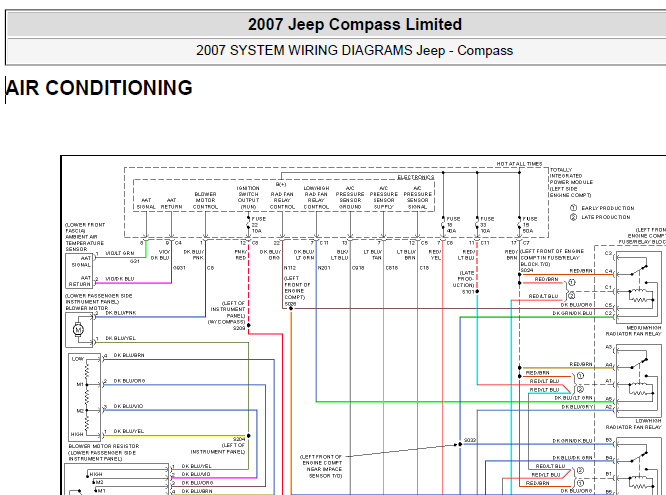Click the 'S209' splice label
This screenshot has width=666, height=495.
pos(239,328)
